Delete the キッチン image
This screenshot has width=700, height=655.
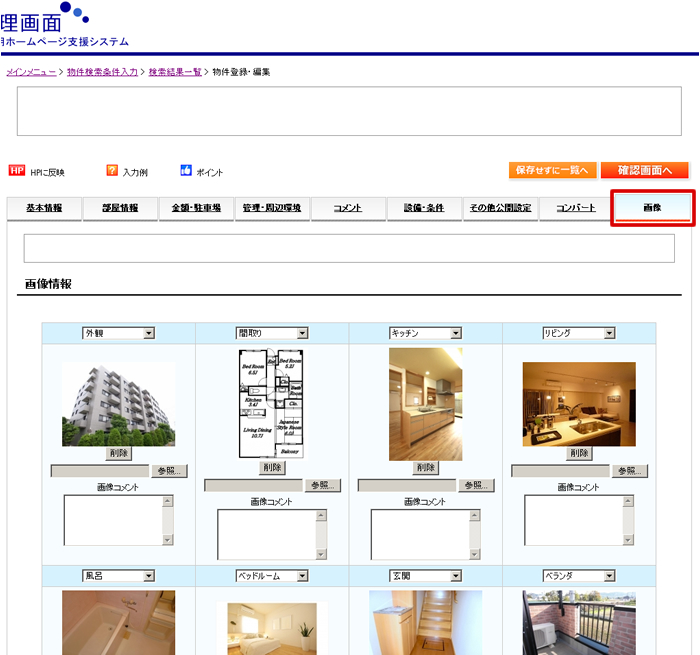[426, 468]
